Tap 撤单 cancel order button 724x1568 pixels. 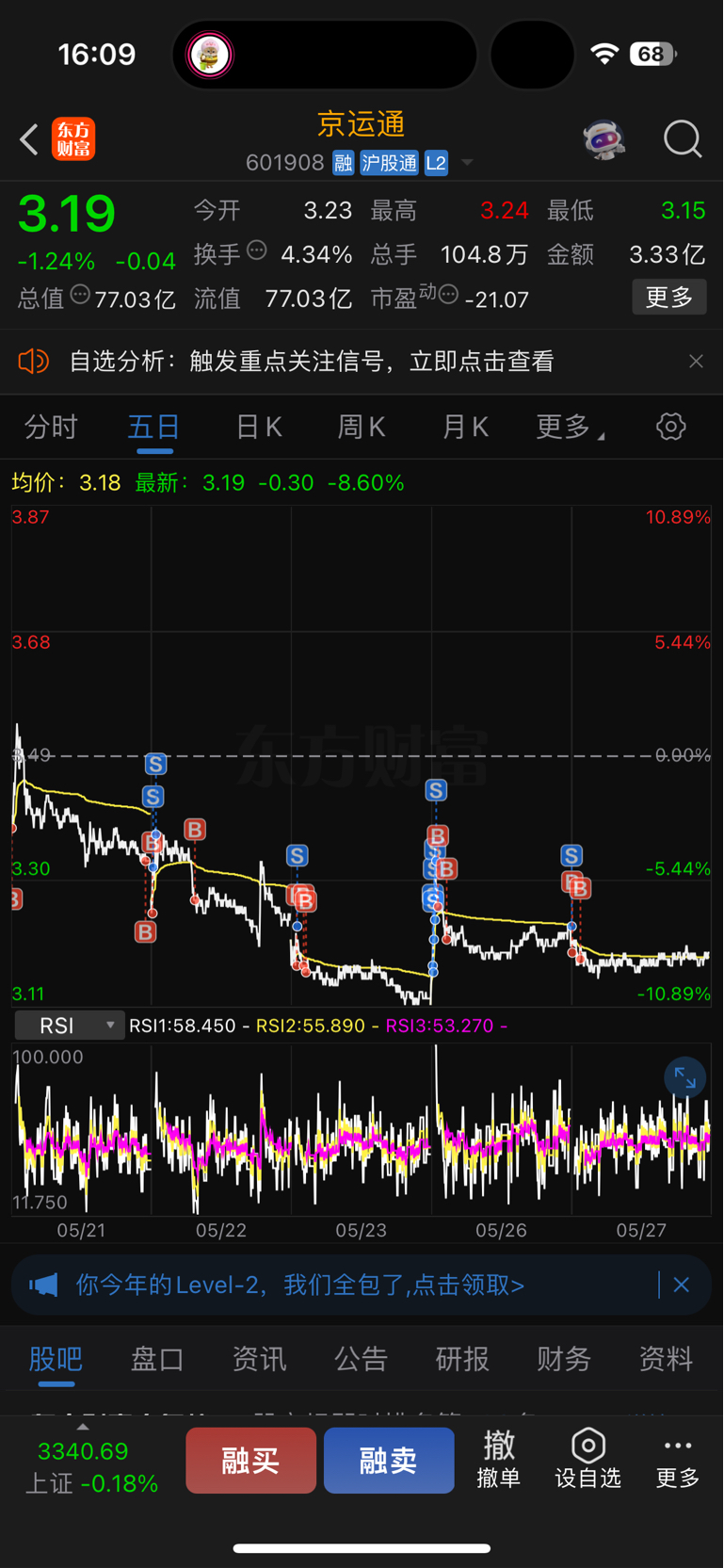tap(499, 1460)
